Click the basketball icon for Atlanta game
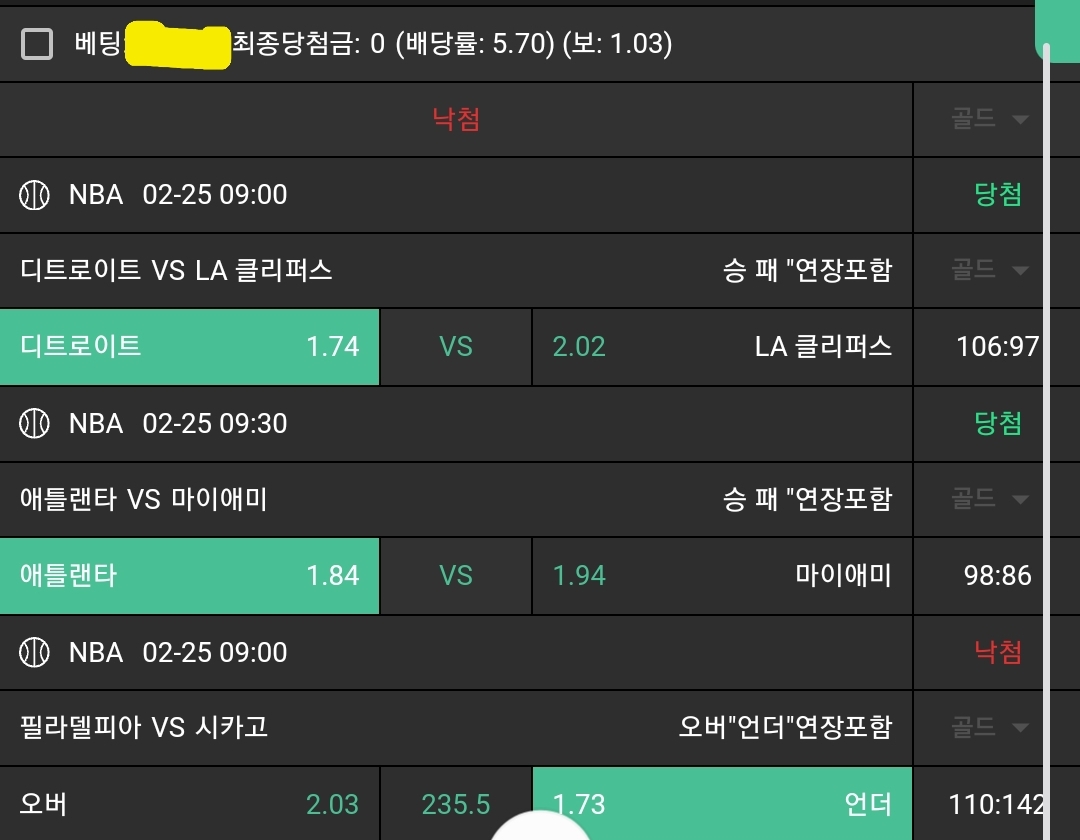 [35, 424]
